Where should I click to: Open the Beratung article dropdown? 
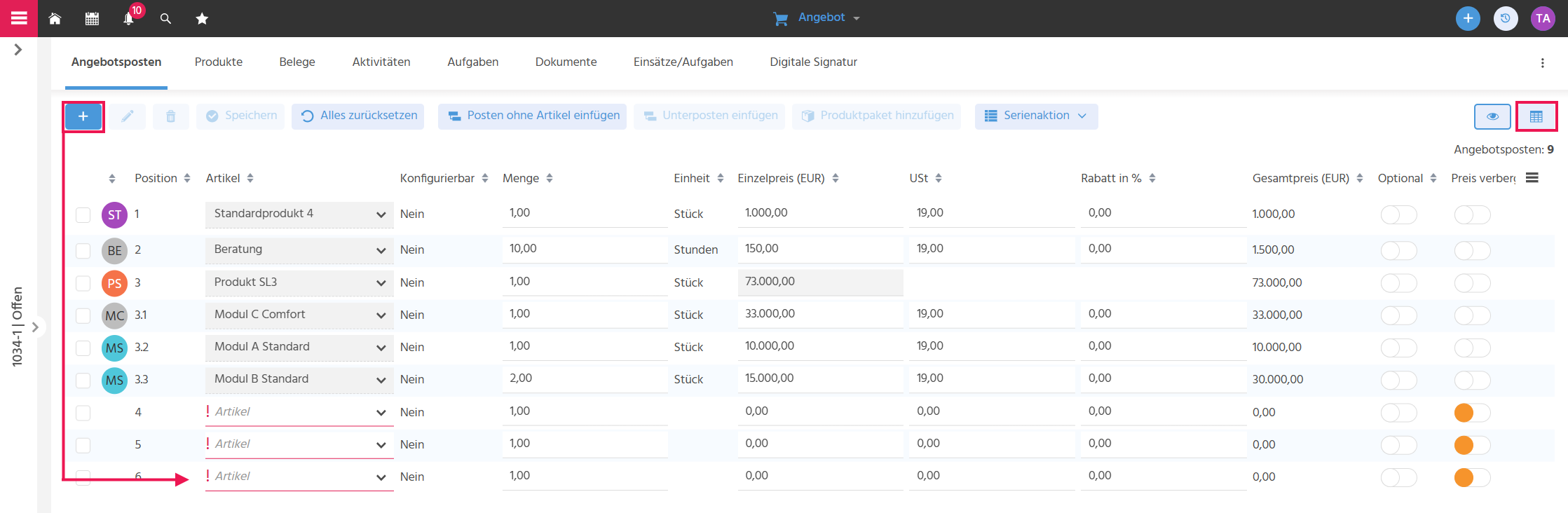point(299,250)
